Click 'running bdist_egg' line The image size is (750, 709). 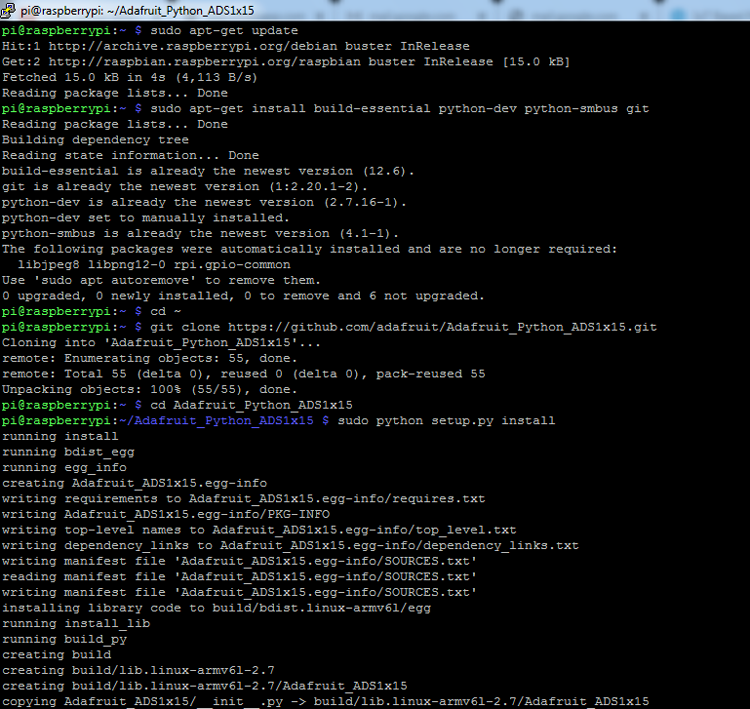tap(68, 452)
